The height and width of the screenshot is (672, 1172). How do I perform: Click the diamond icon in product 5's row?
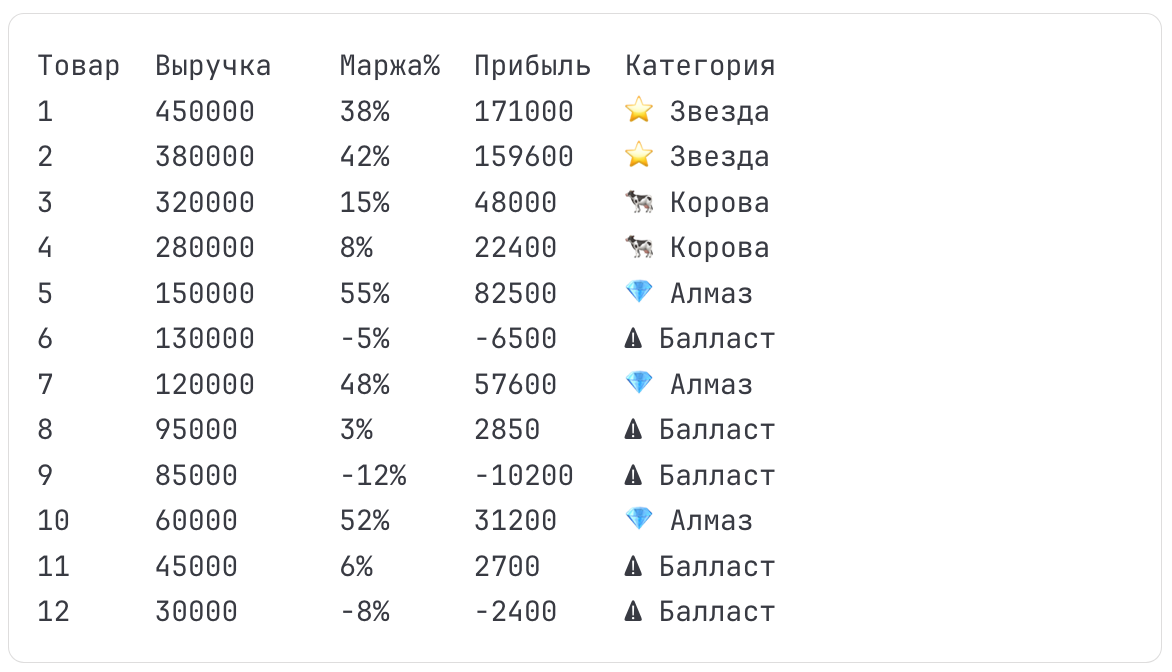[638, 292]
